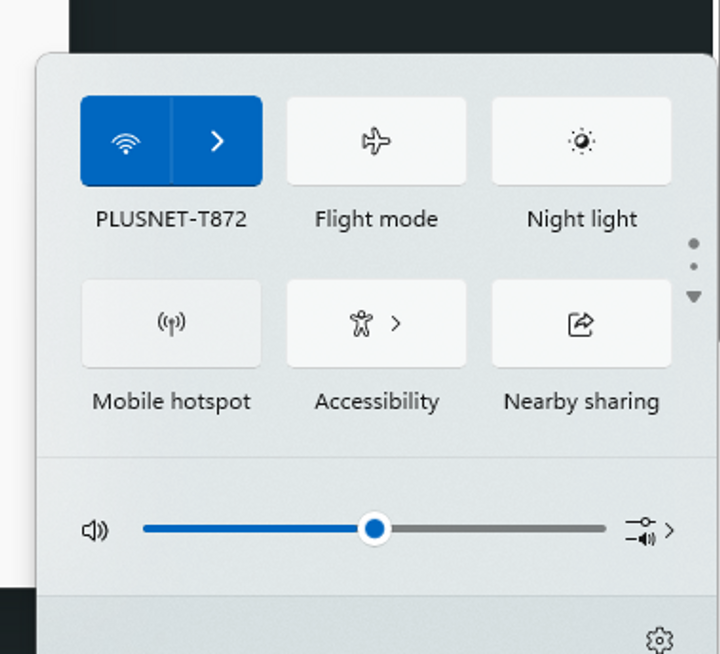Click the Flight mode label text
The width and height of the screenshot is (720, 654).
click(x=377, y=219)
